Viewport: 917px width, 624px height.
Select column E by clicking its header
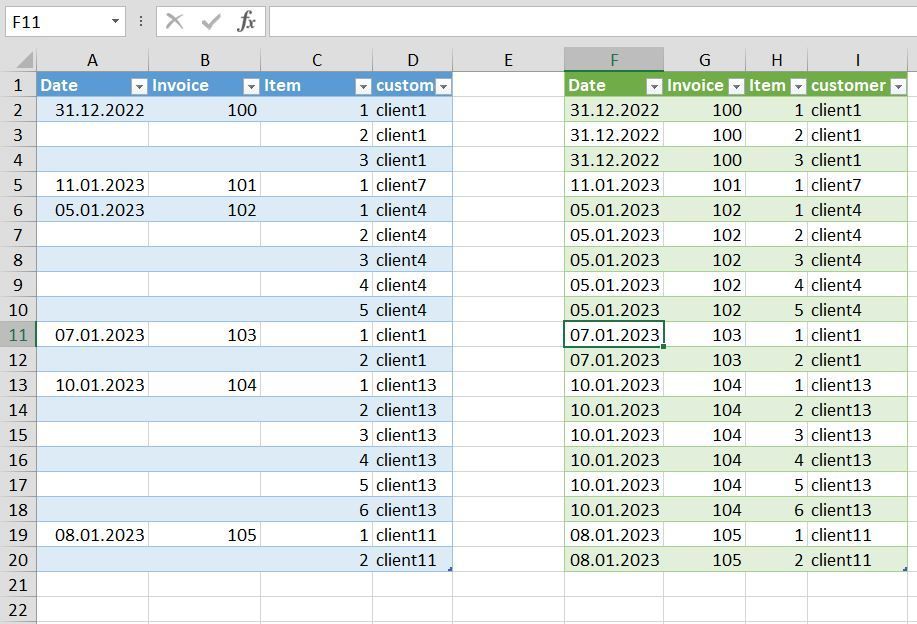click(508, 59)
